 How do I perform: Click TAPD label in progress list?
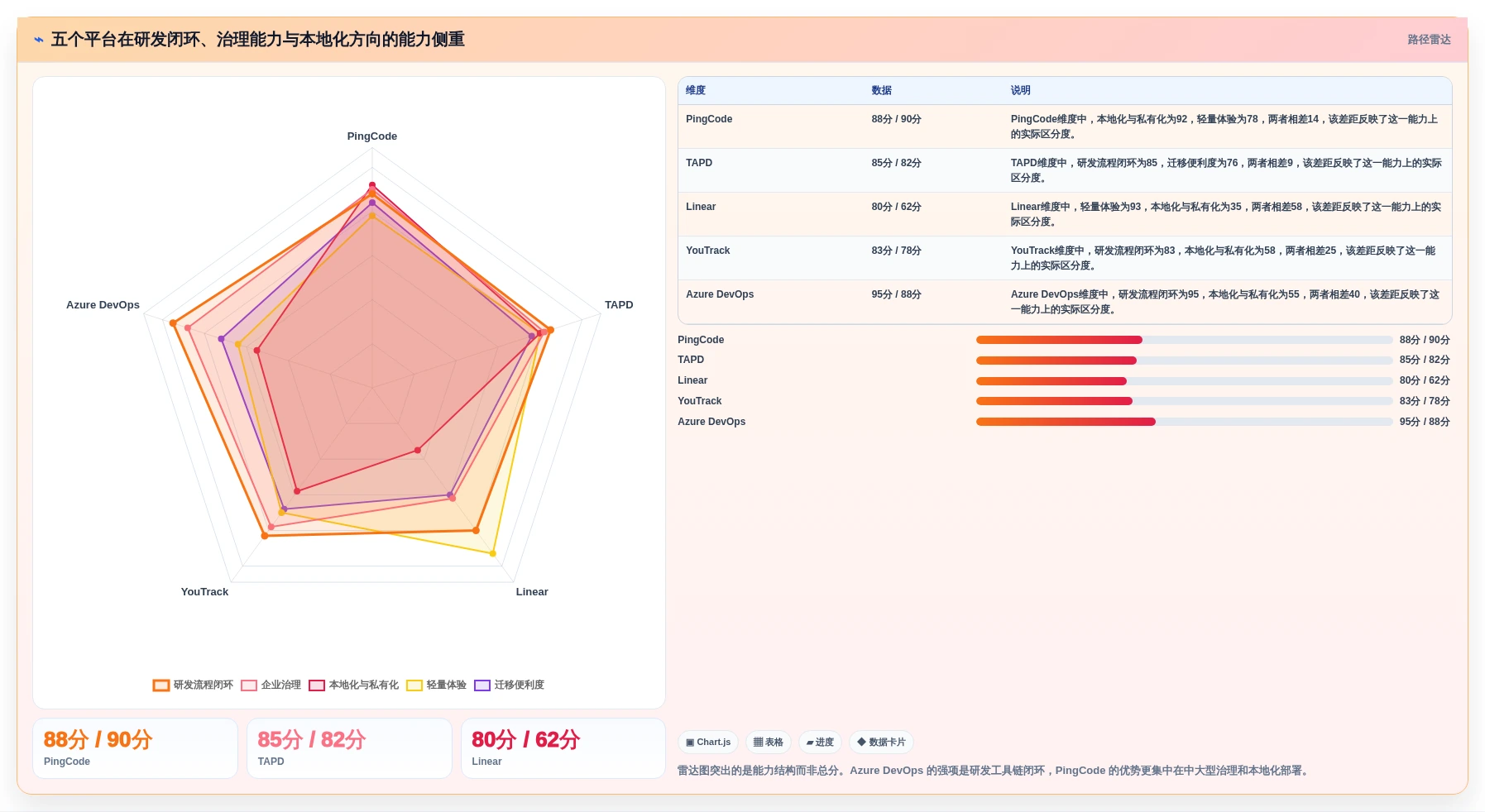pos(691,360)
